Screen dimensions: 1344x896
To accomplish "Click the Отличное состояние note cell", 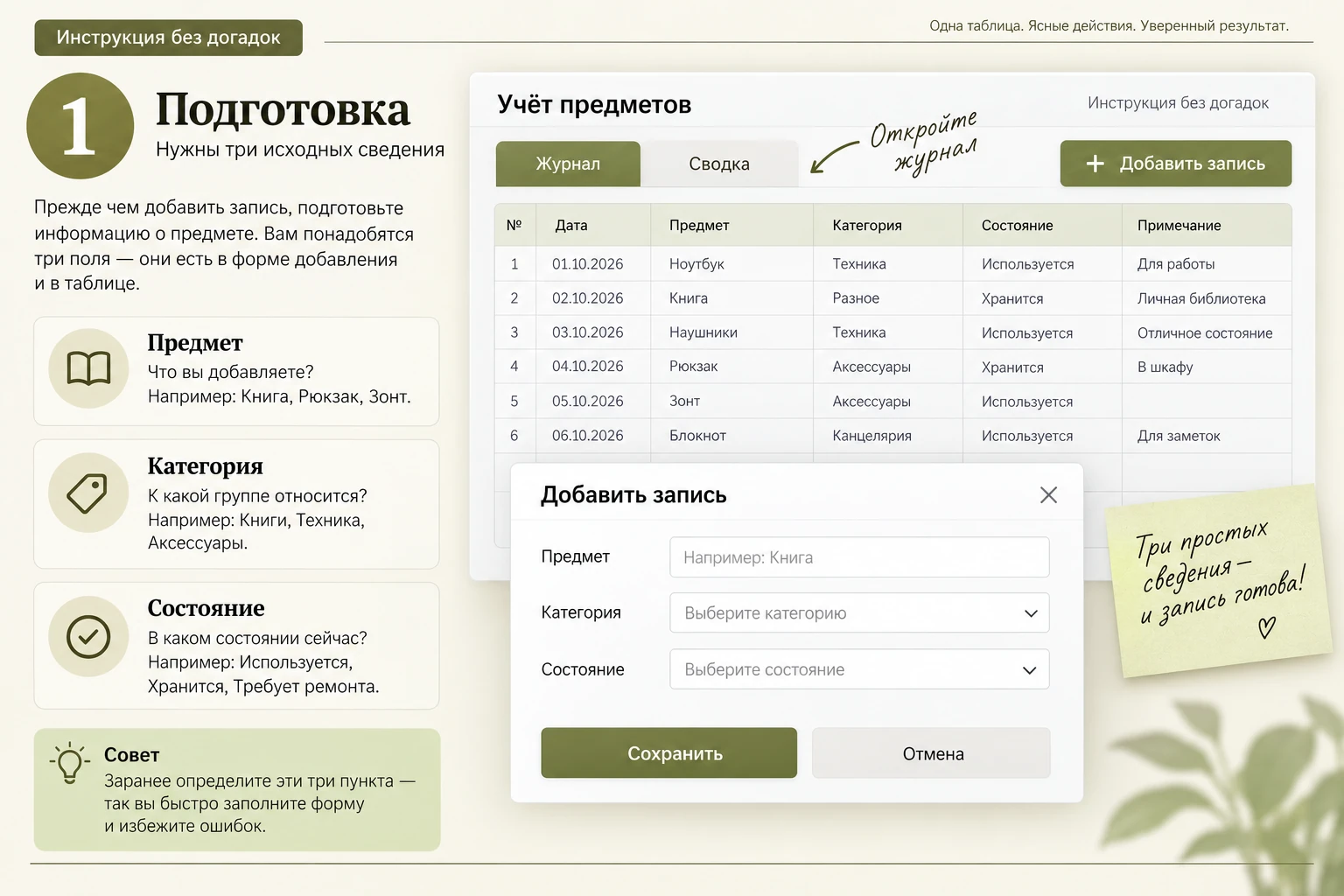I will [1205, 333].
